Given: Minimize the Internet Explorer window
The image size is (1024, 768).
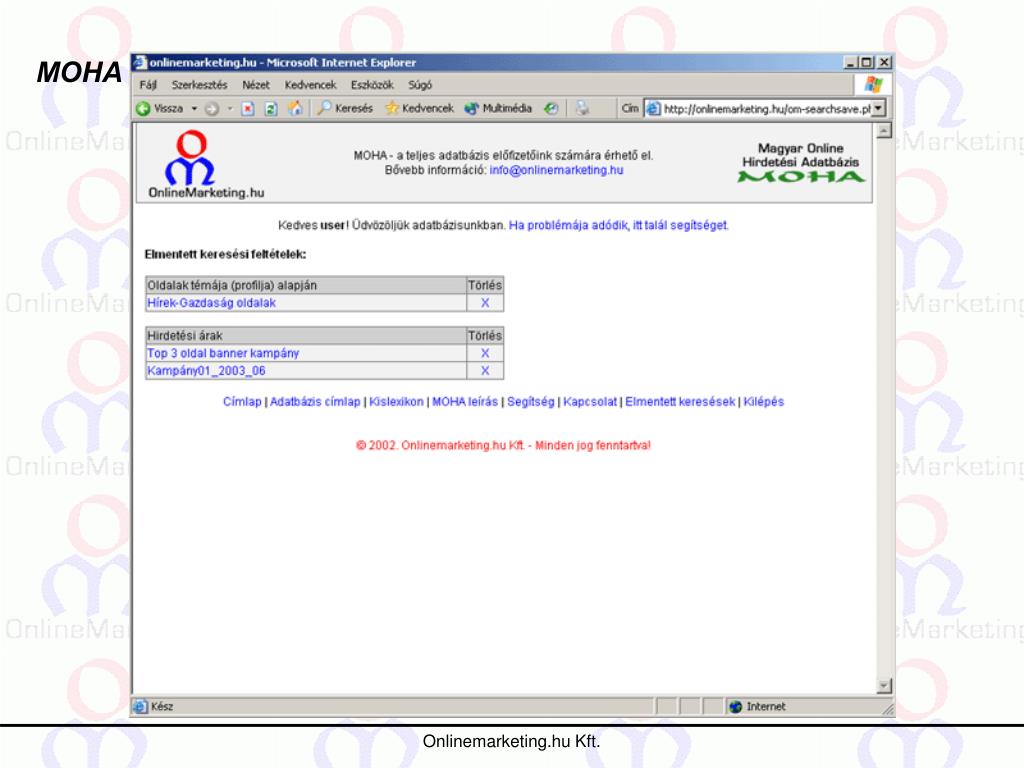Looking at the screenshot, I should click(x=850, y=63).
